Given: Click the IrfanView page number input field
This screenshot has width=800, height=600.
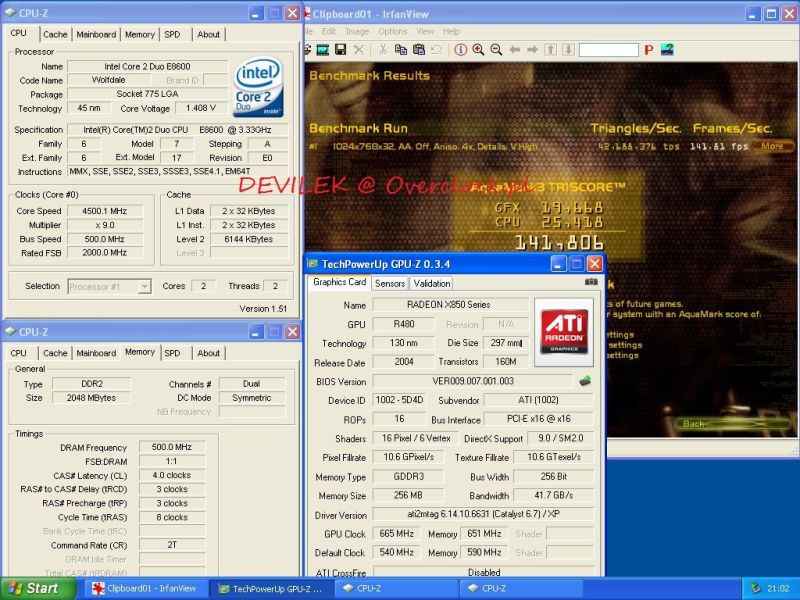Looking at the screenshot, I should pyautogui.click(x=609, y=50).
